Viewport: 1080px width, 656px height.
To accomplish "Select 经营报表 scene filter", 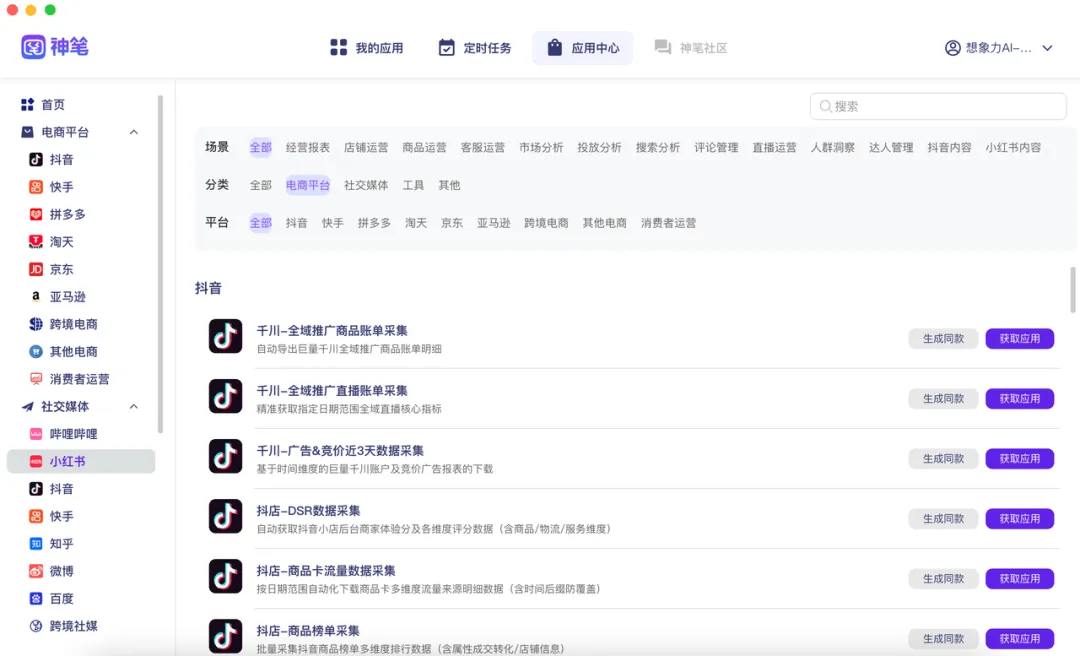I will point(308,147).
